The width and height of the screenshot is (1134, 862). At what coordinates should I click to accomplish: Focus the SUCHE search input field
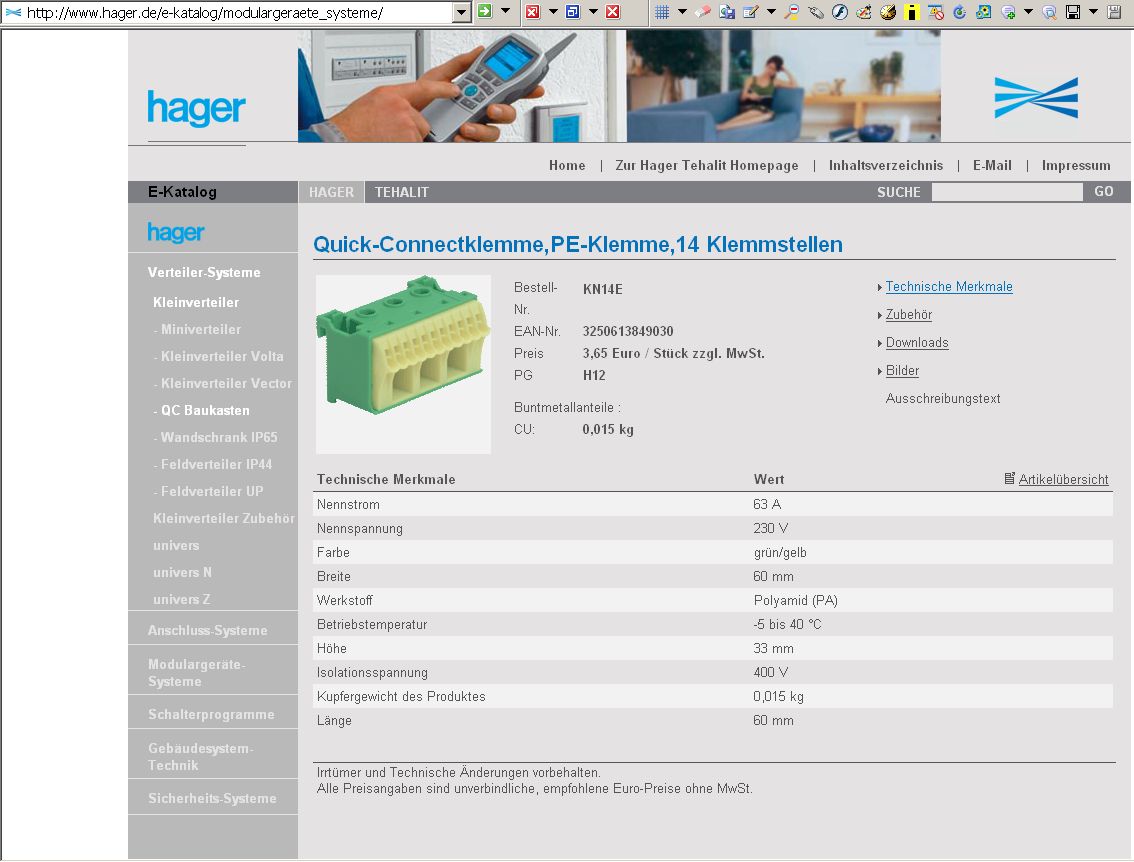1007,192
